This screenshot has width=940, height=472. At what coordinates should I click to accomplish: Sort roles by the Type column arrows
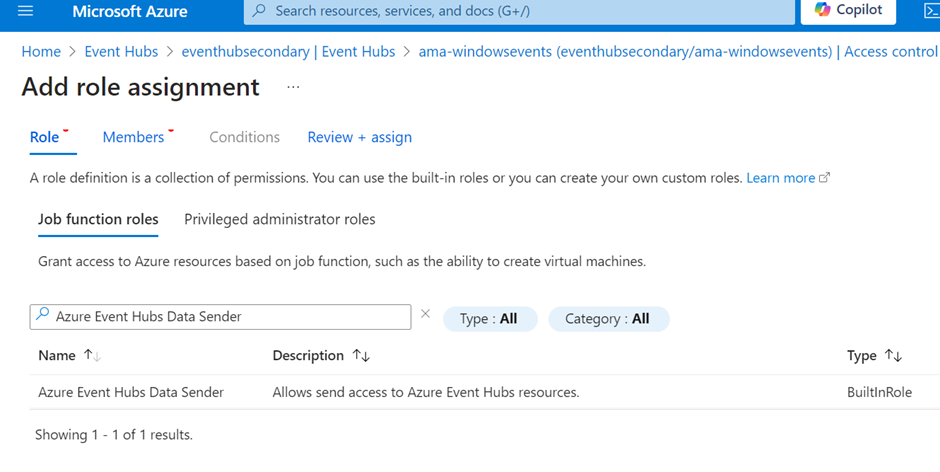click(893, 356)
